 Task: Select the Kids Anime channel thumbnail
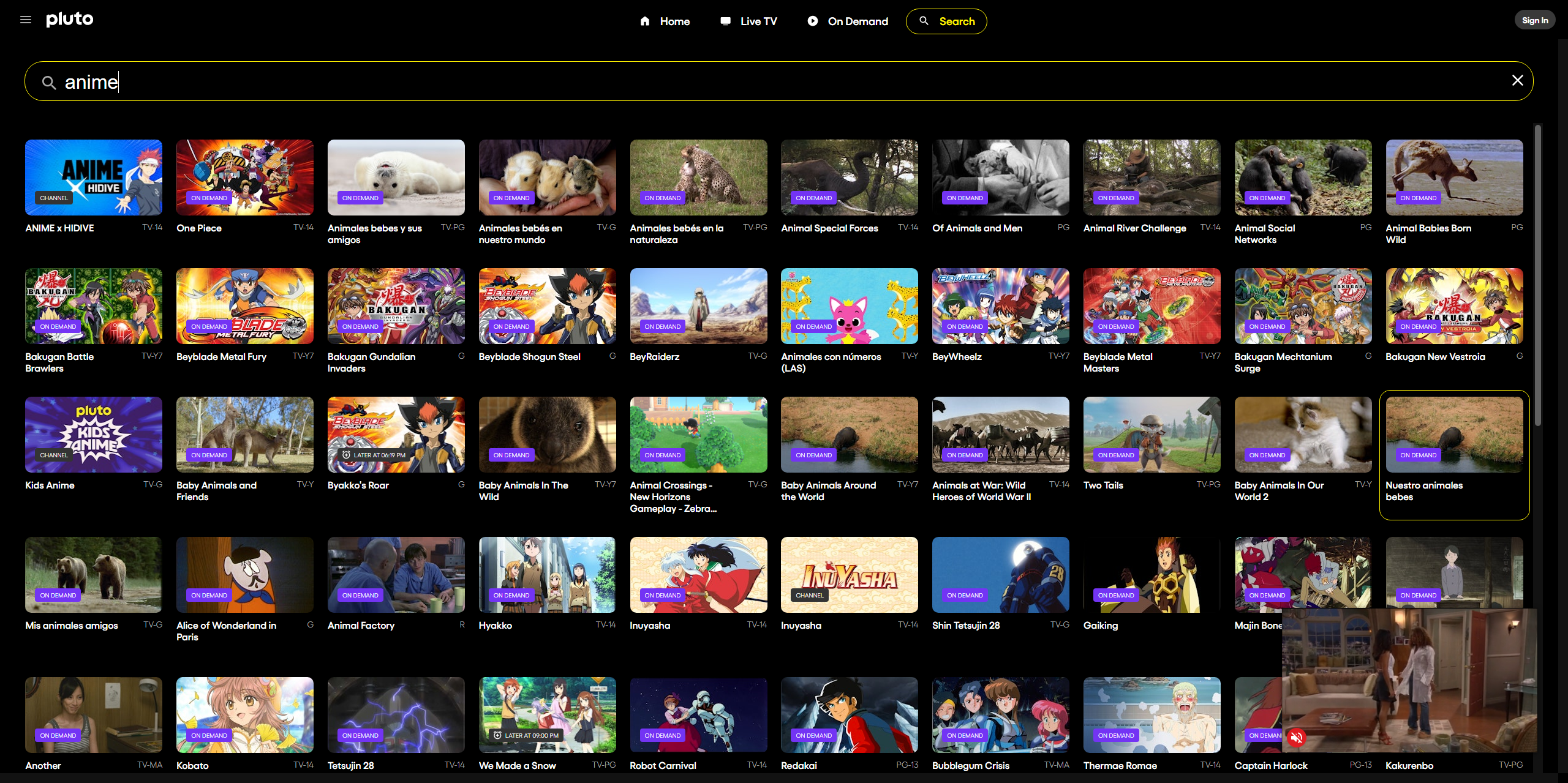coord(94,435)
